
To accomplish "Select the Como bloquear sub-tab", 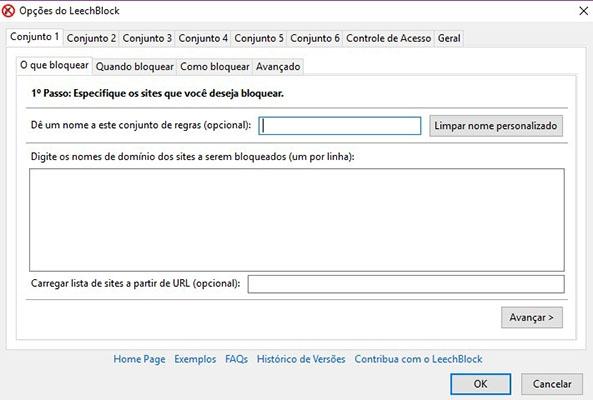I will click(215, 67).
